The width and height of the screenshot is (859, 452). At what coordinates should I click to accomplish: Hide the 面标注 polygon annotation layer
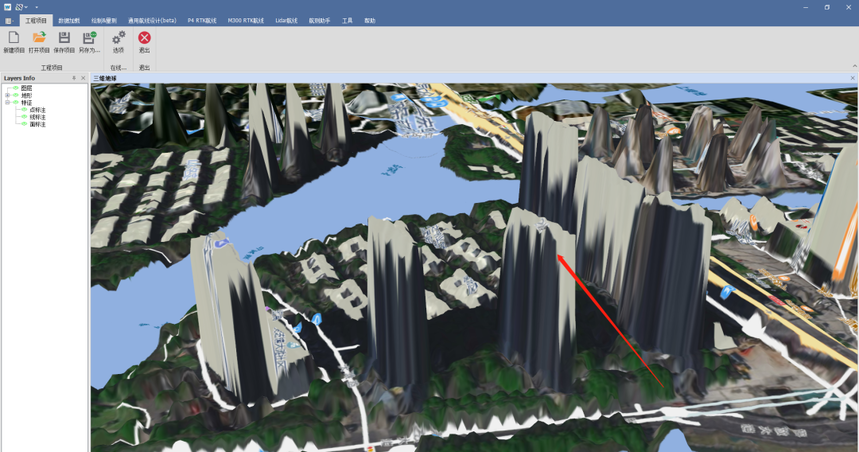24,124
